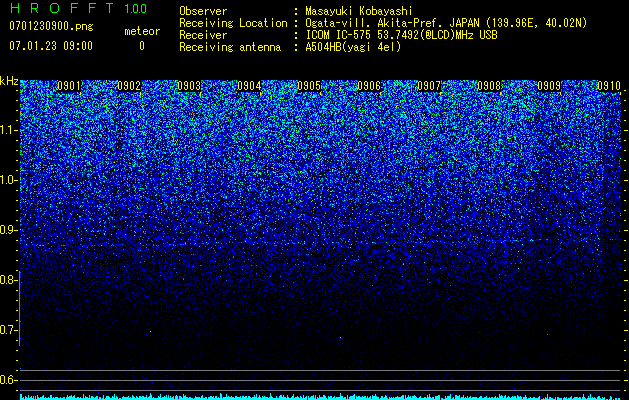Select the A504HB(yagi 4el) antenna text
This screenshot has height=400, width=629.
353,47
